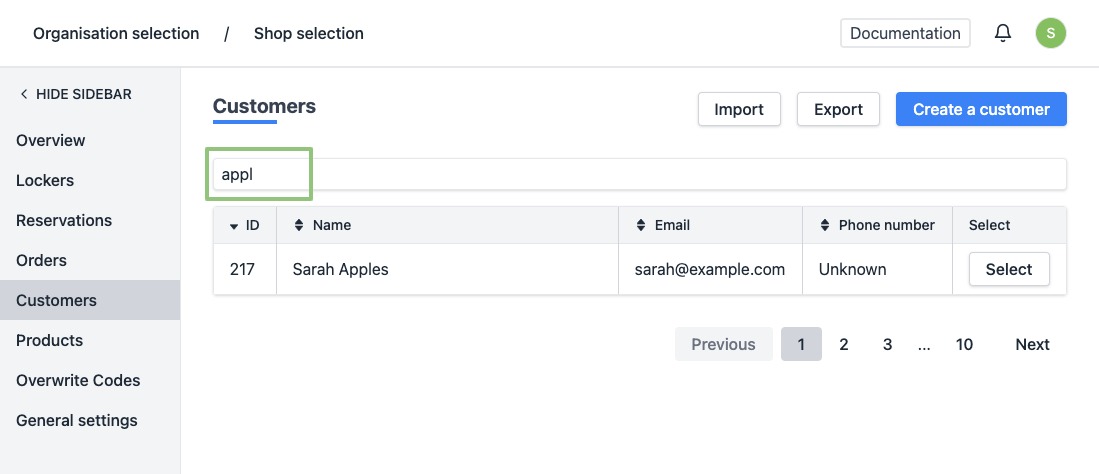Click the Import button
1099x474 pixels.
pos(739,109)
